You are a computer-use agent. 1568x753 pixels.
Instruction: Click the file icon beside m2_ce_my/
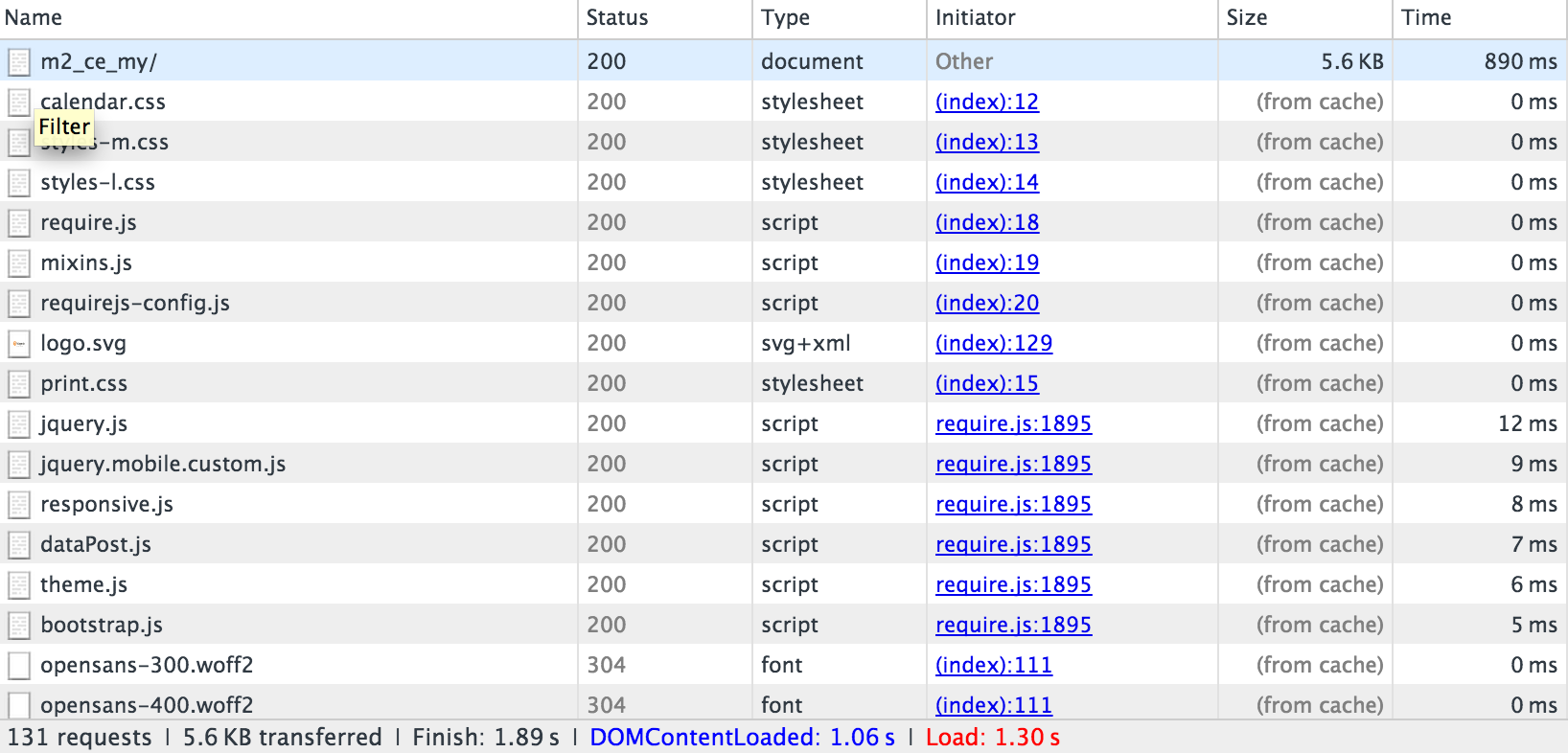[x=19, y=62]
